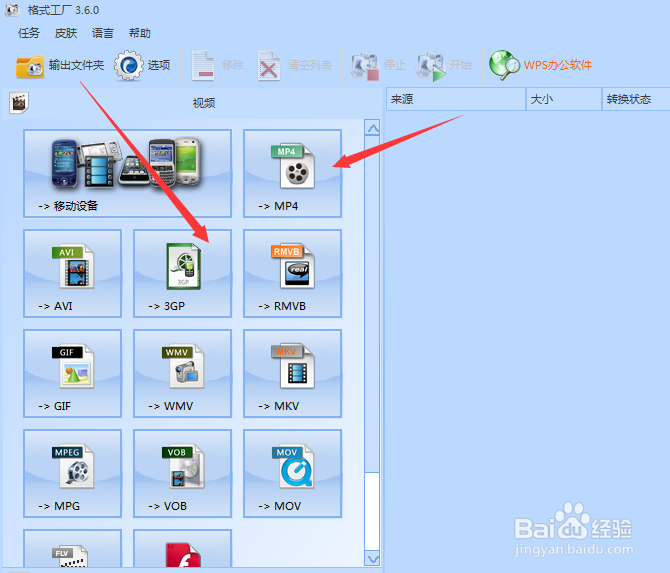Open the 输出文件夹 output folder

pyautogui.click(x=60, y=66)
